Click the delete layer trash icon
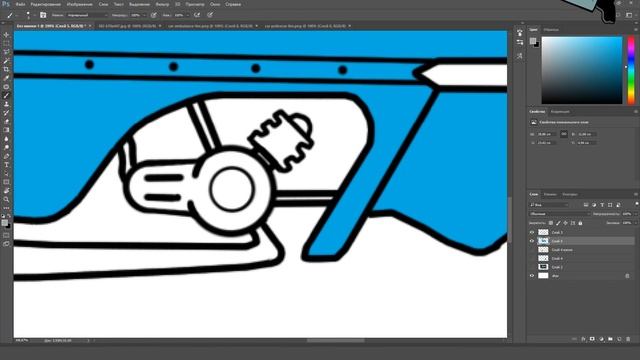This screenshot has width=640, height=360. pos(628,339)
